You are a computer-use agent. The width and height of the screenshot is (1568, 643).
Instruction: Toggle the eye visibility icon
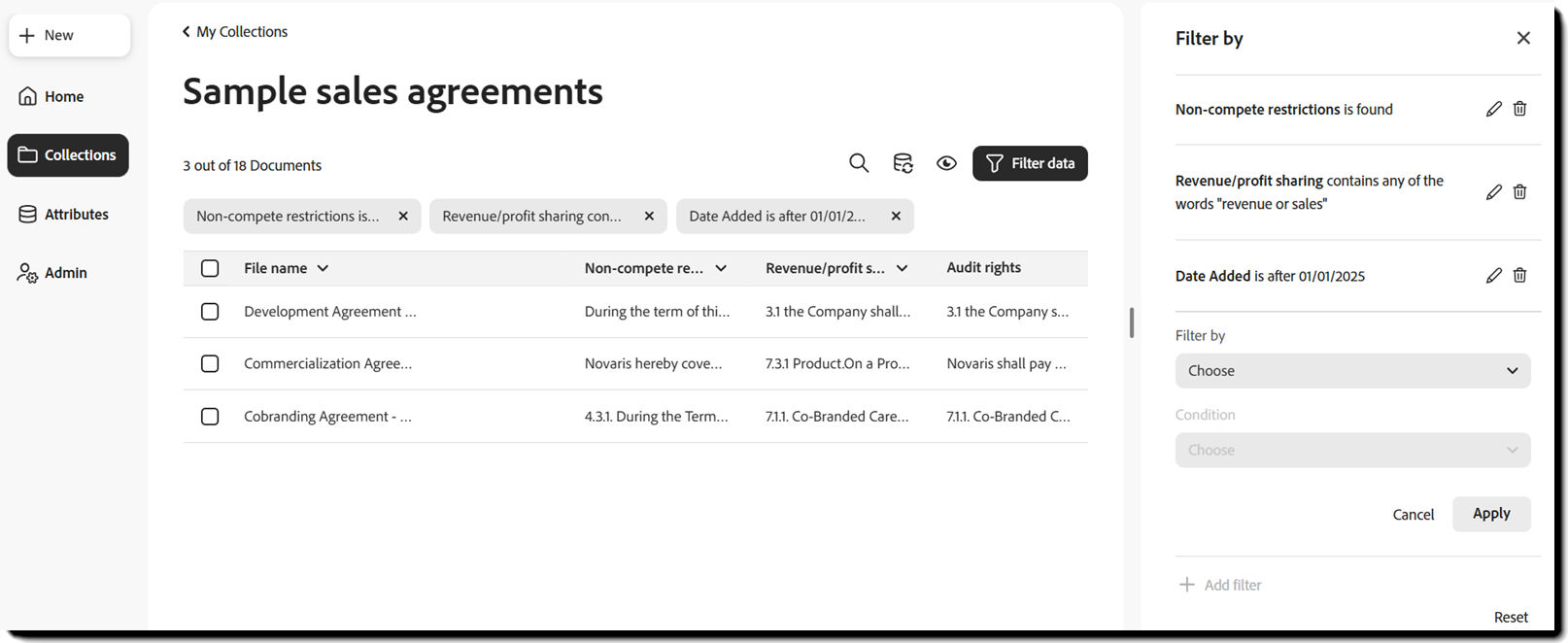[946, 163]
